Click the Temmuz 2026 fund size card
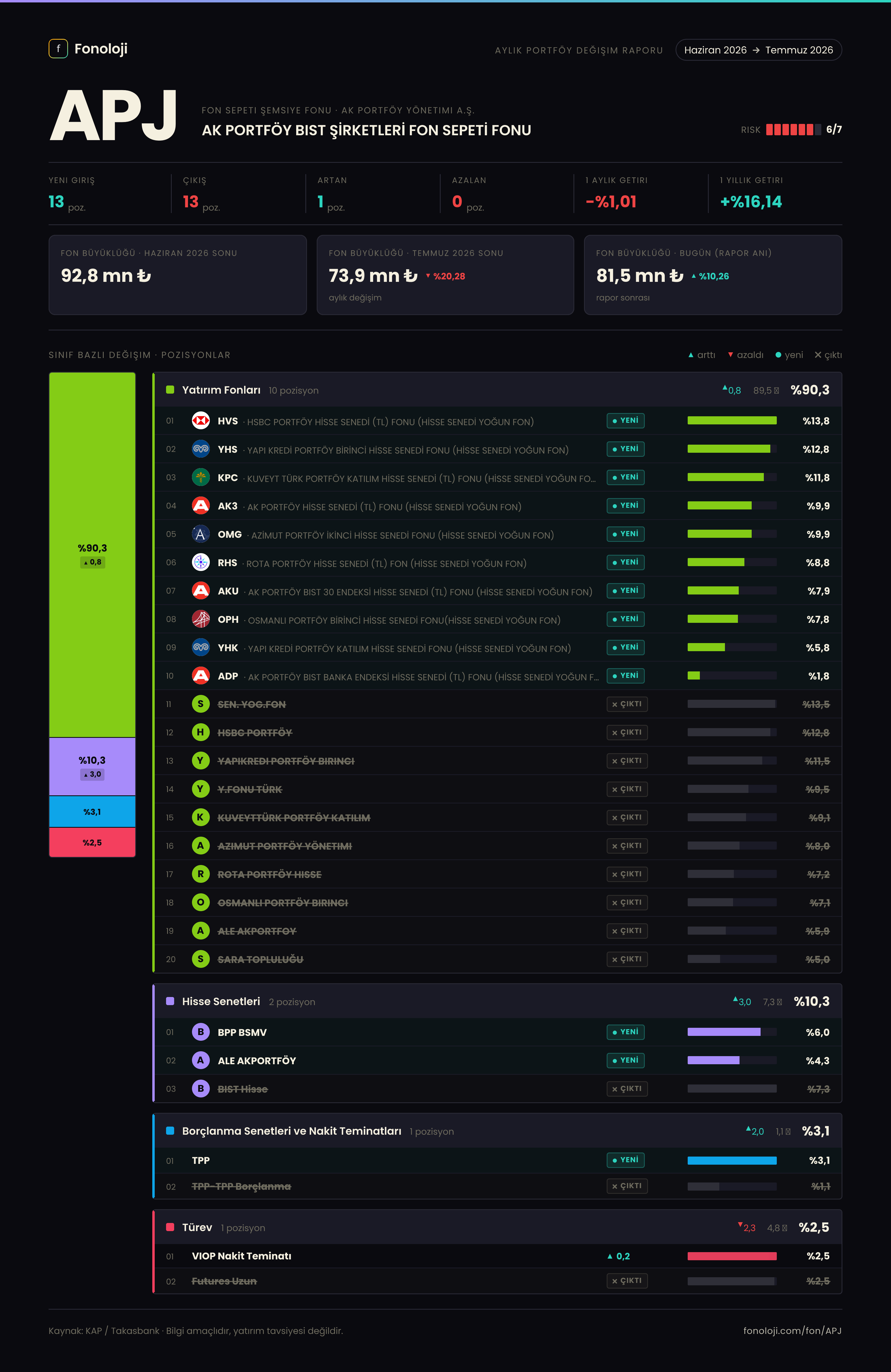This screenshot has height=1372, width=891. click(445, 275)
